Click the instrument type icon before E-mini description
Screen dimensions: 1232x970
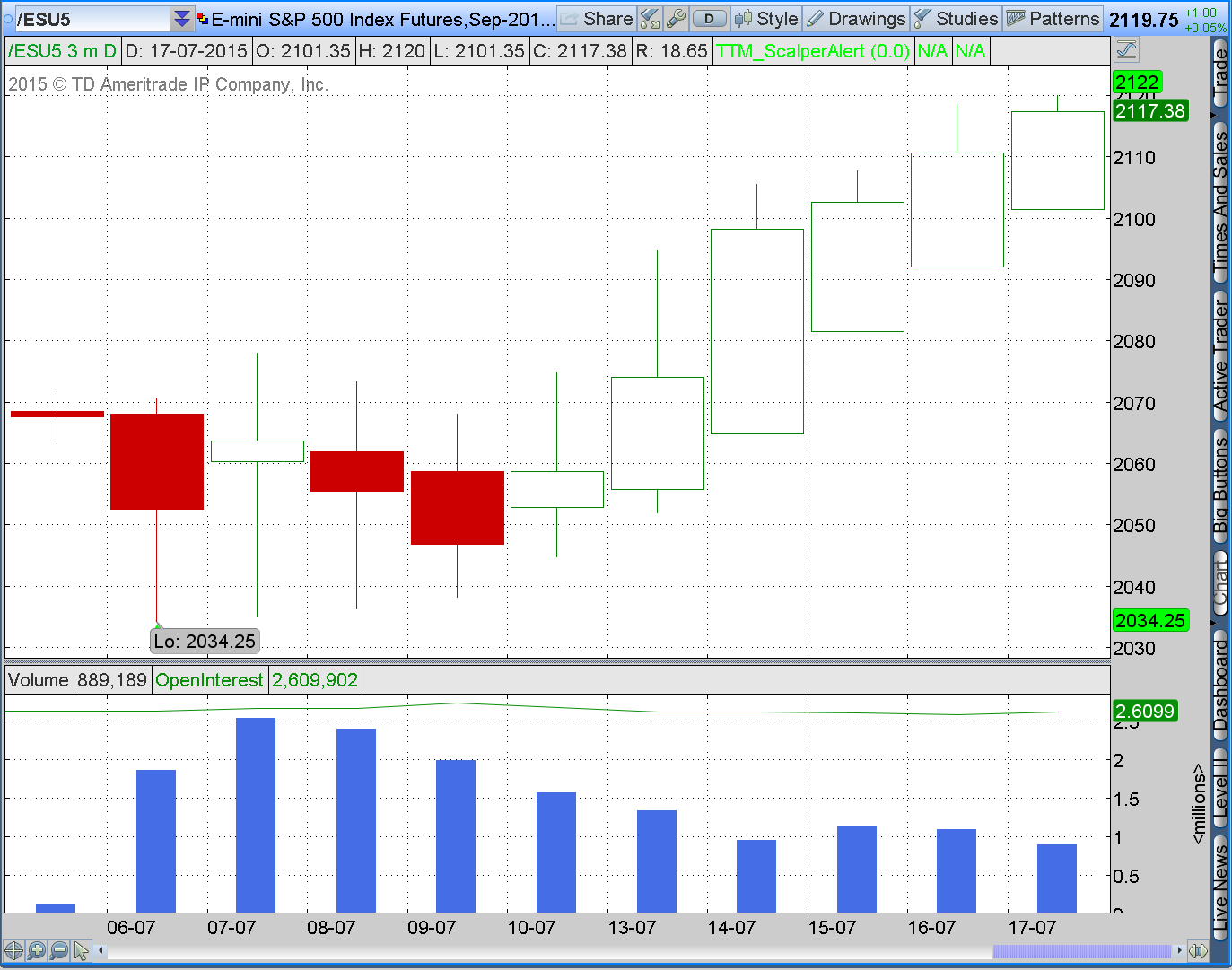tap(202, 19)
